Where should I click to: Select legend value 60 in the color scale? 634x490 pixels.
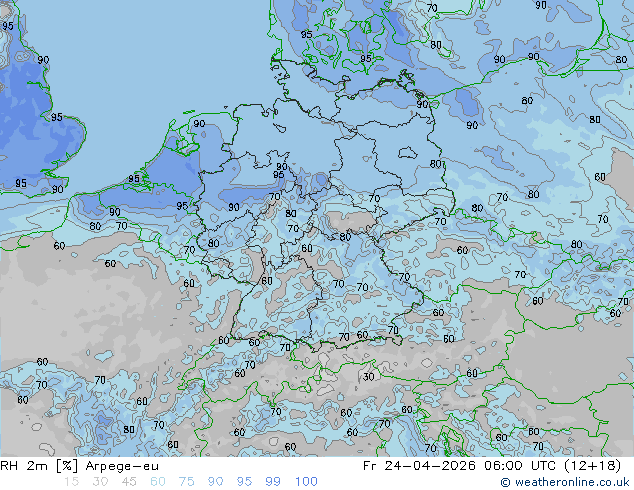point(158,482)
